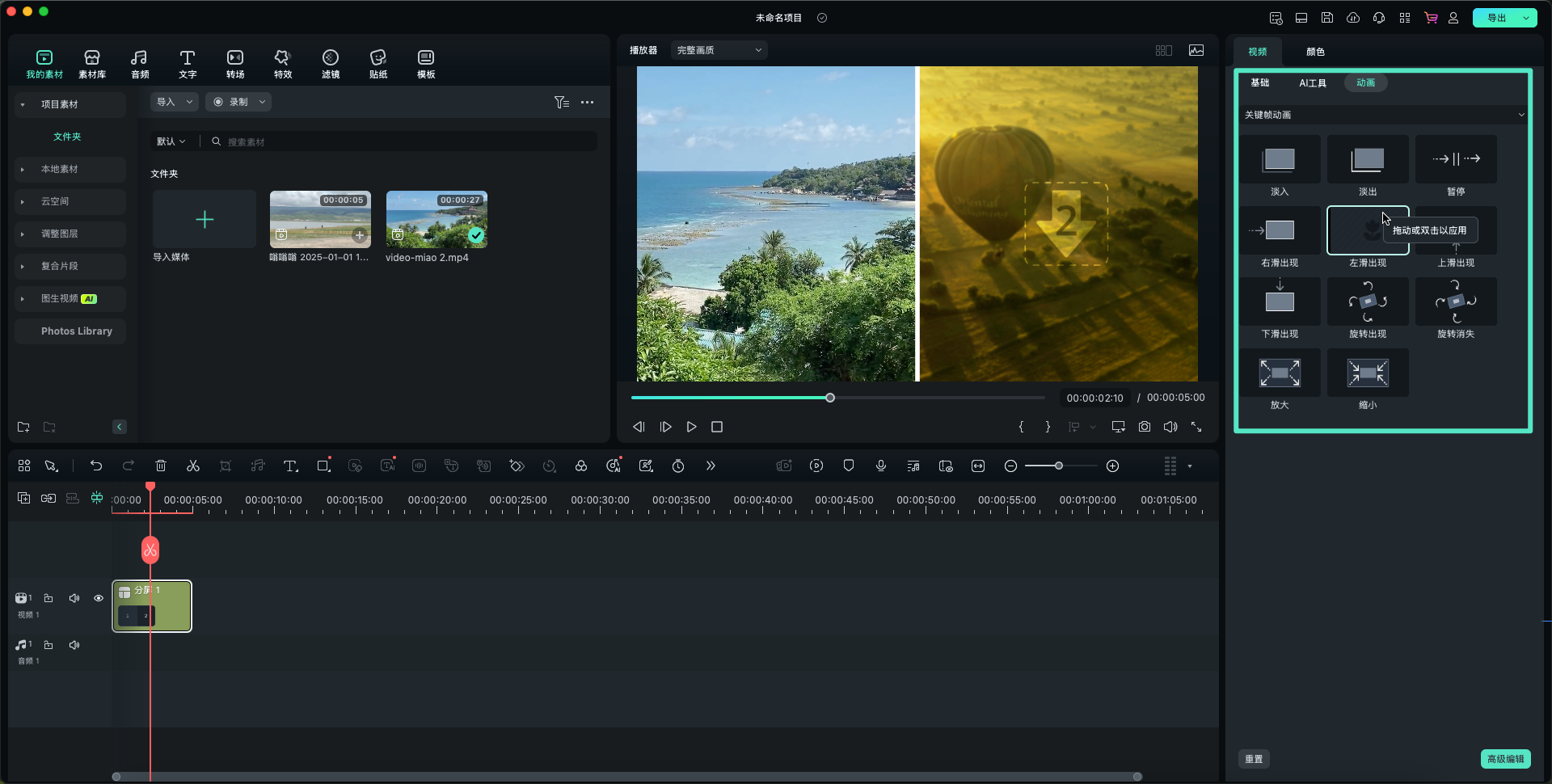The width and height of the screenshot is (1552, 784).
Task: Click the player progress slider handle
Action: click(x=830, y=398)
